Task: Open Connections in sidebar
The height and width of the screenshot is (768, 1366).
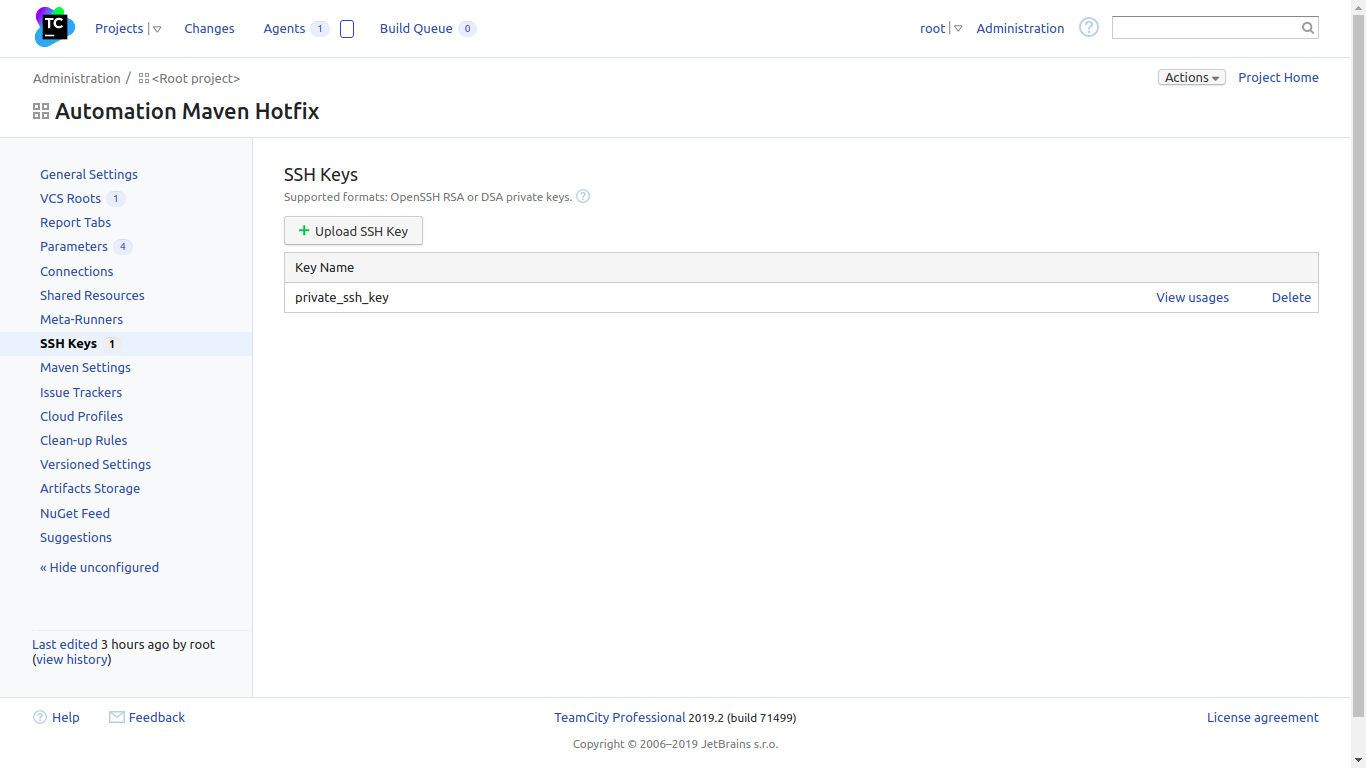Action: tap(76, 271)
